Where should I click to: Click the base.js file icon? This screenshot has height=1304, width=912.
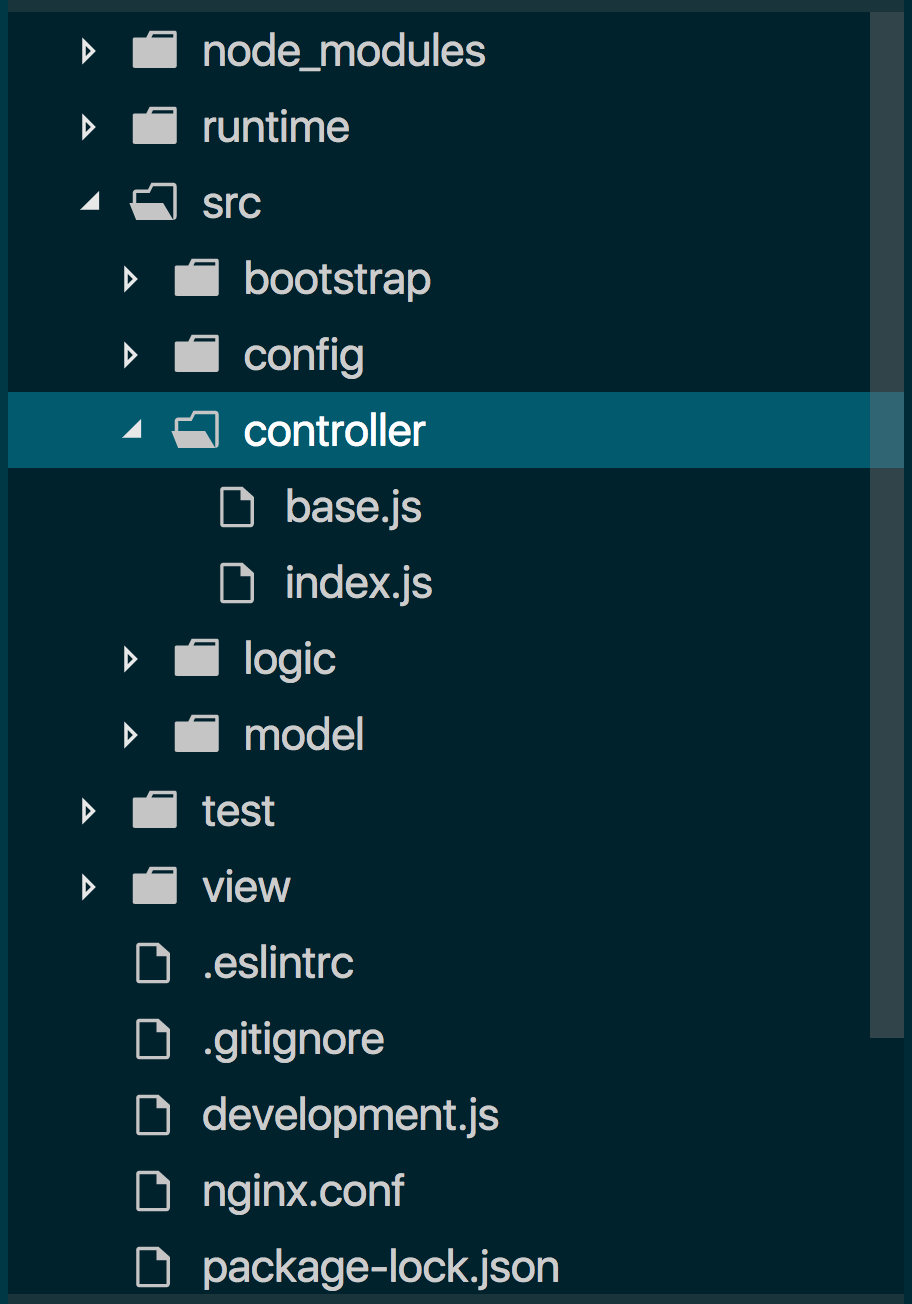(x=237, y=507)
